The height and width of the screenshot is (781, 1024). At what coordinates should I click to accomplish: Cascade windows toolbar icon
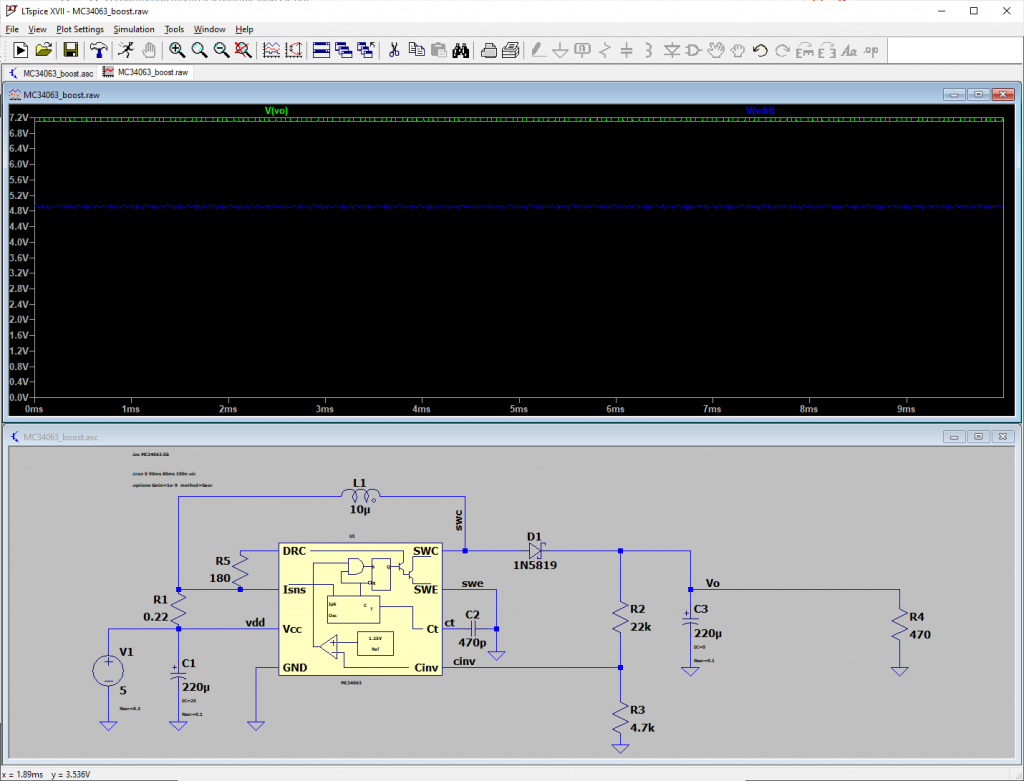click(x=344, y=50)
